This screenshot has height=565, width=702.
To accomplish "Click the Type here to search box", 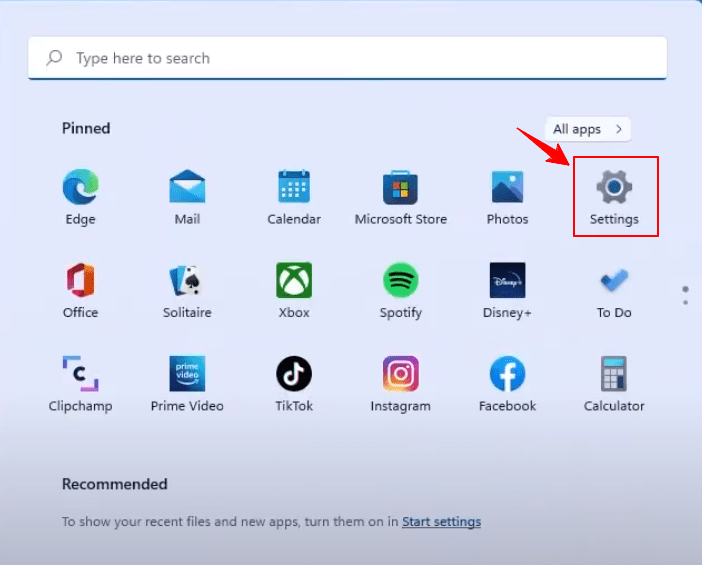I will coord(347,58).
